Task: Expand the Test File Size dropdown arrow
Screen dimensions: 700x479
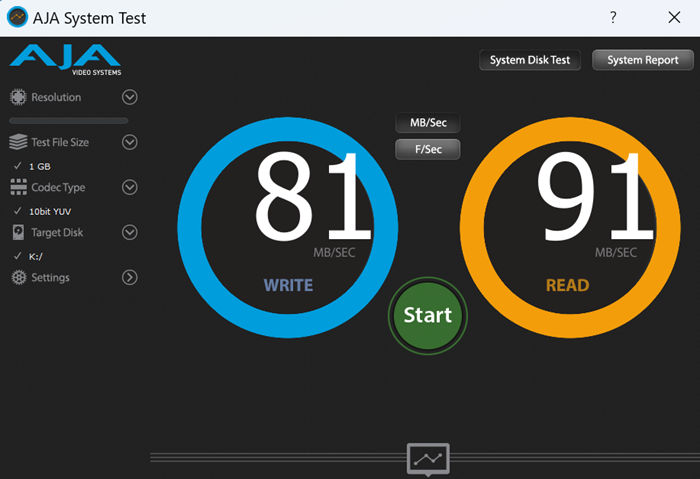Action: click(129, 142)
